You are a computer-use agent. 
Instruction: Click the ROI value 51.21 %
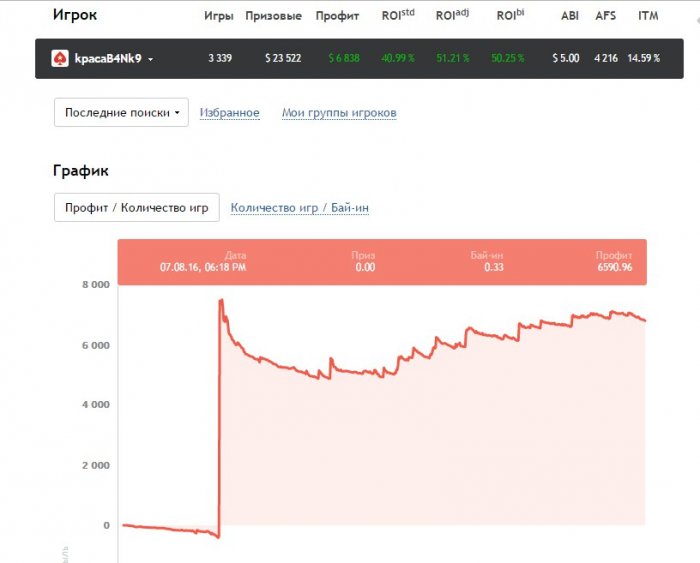tap(453, 58)
